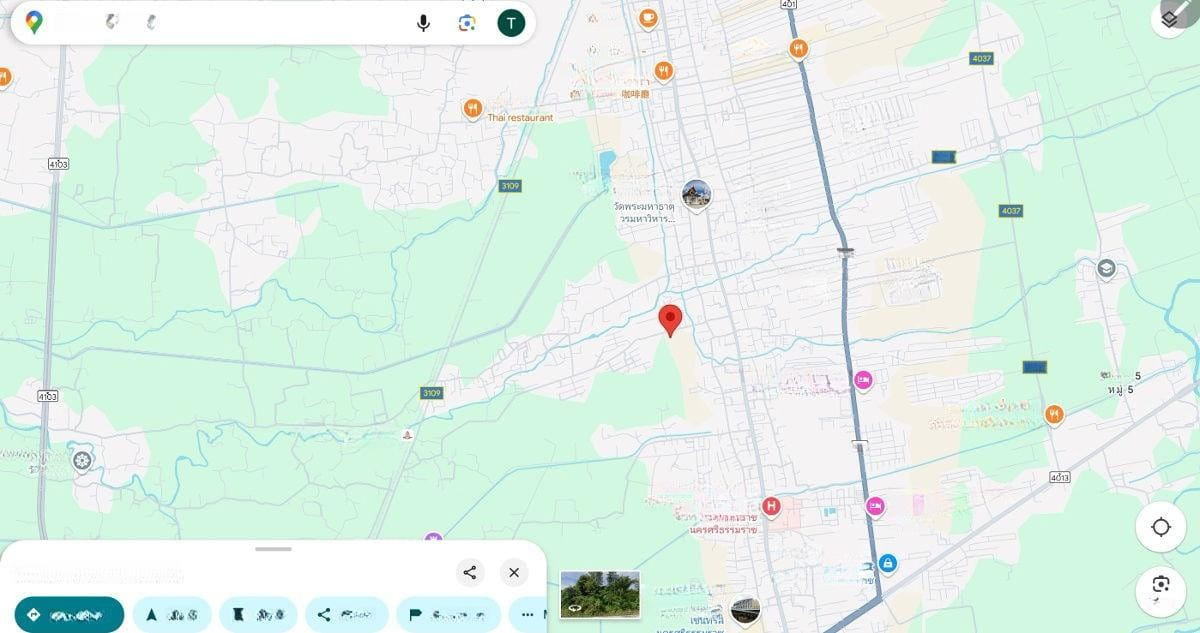The image size is (1200, 633).
Task: Open the account profile avatar 'T'
Action: [511, 23]
